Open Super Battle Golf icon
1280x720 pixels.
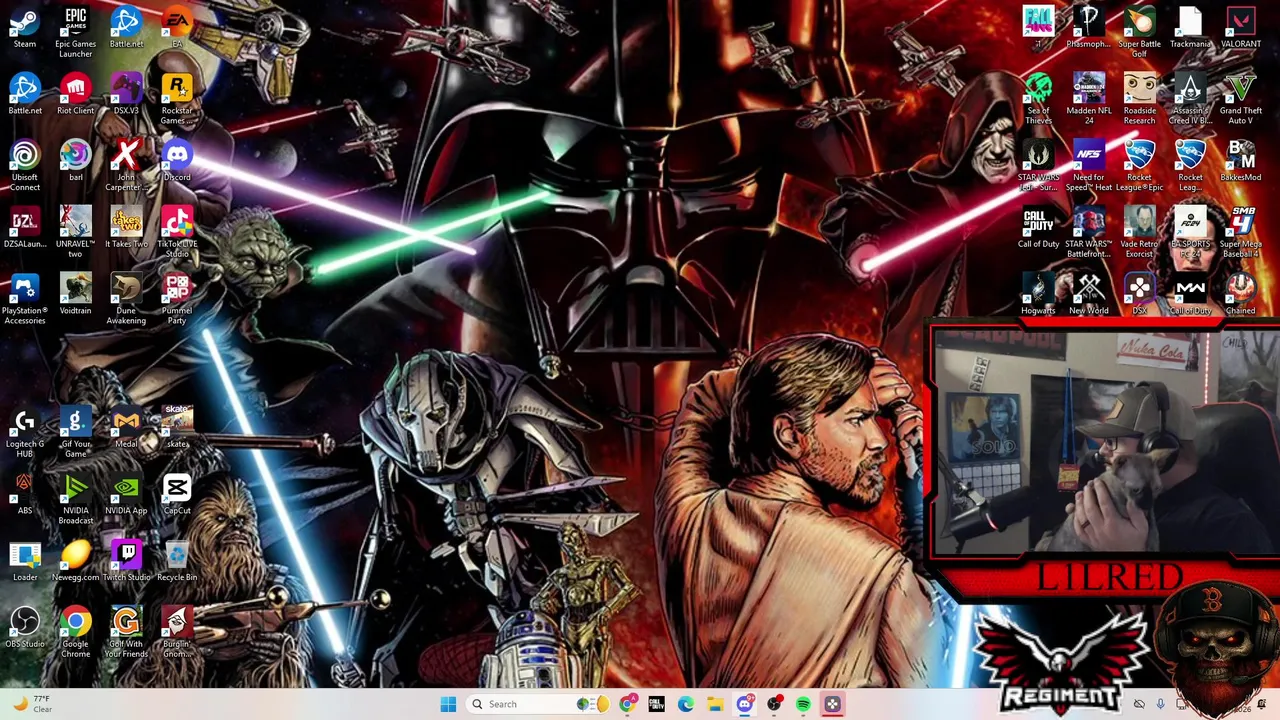[x=1139, y=32]
